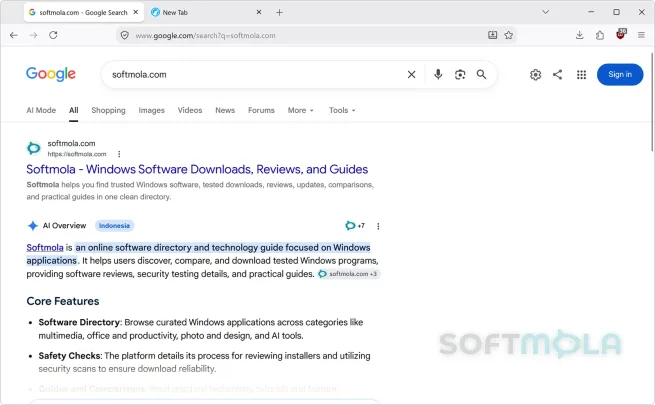
Task: Click the https://softmola.com result URL
Action: (77, 154)
